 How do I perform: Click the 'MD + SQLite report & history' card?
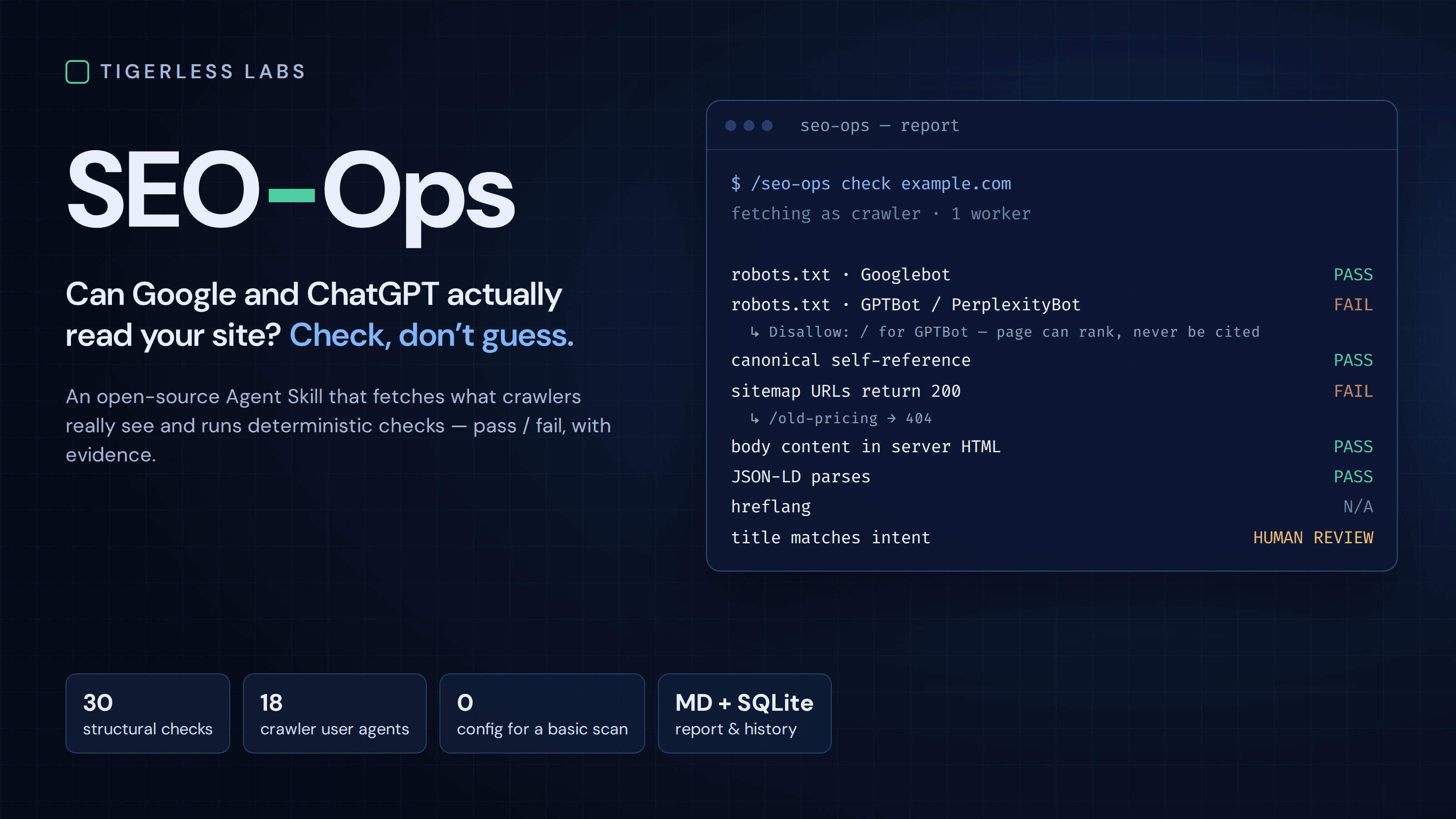coord(744,713)
